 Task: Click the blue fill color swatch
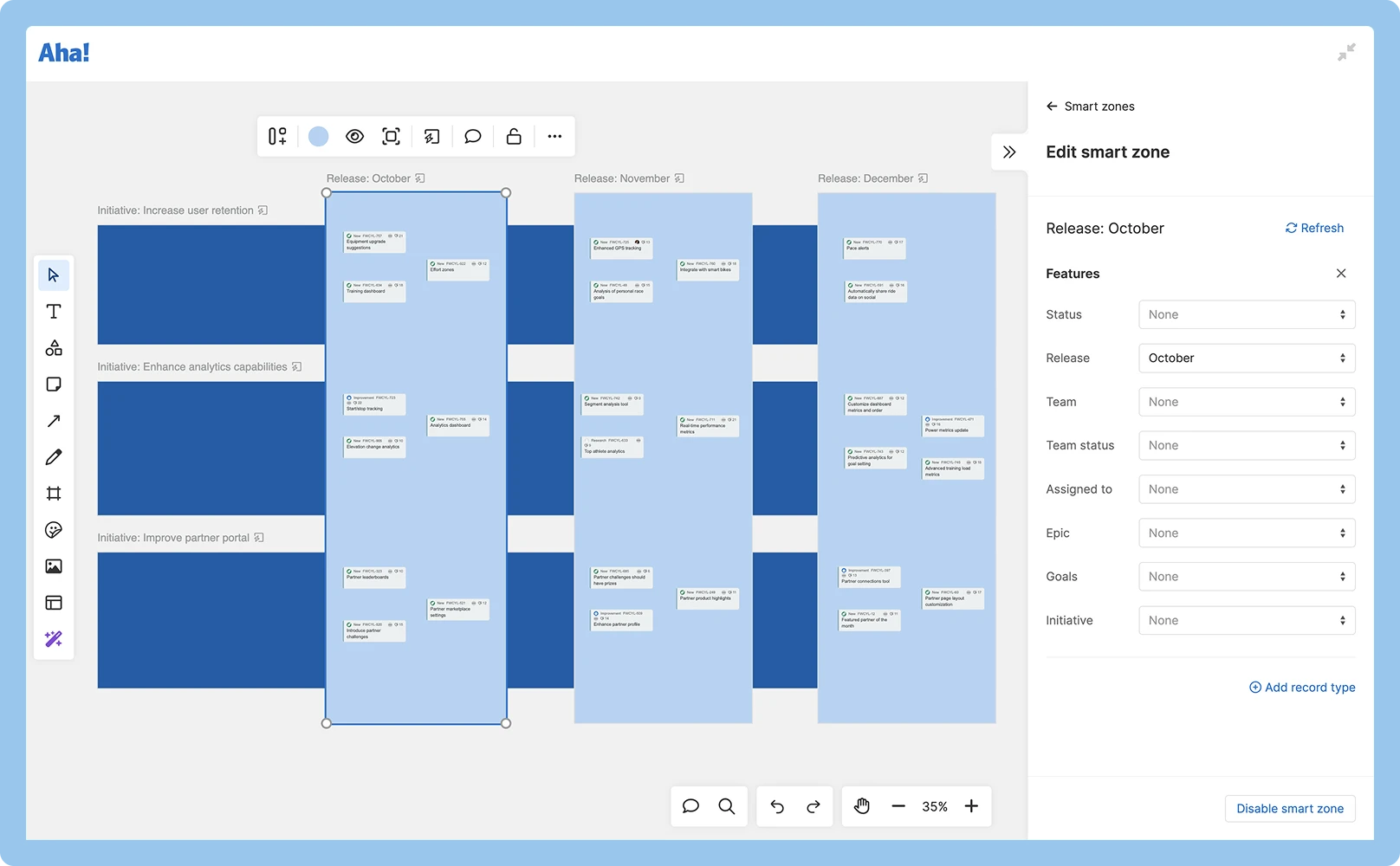tap(319, 136)
